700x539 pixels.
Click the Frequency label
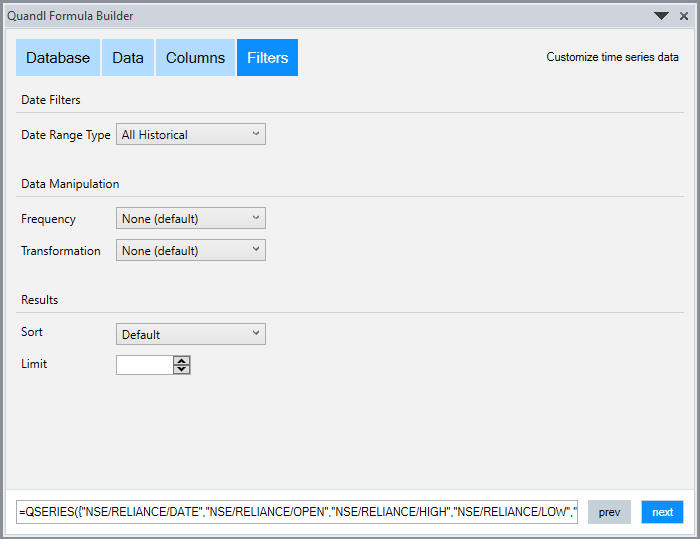click(48, 219)
